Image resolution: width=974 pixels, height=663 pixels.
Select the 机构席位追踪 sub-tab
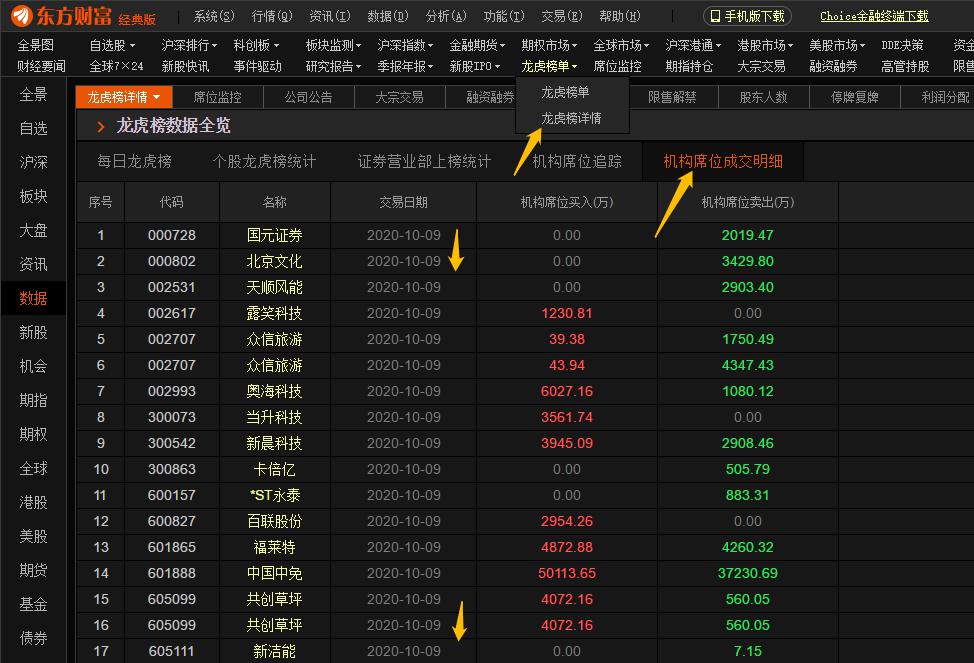click(581, 160)
